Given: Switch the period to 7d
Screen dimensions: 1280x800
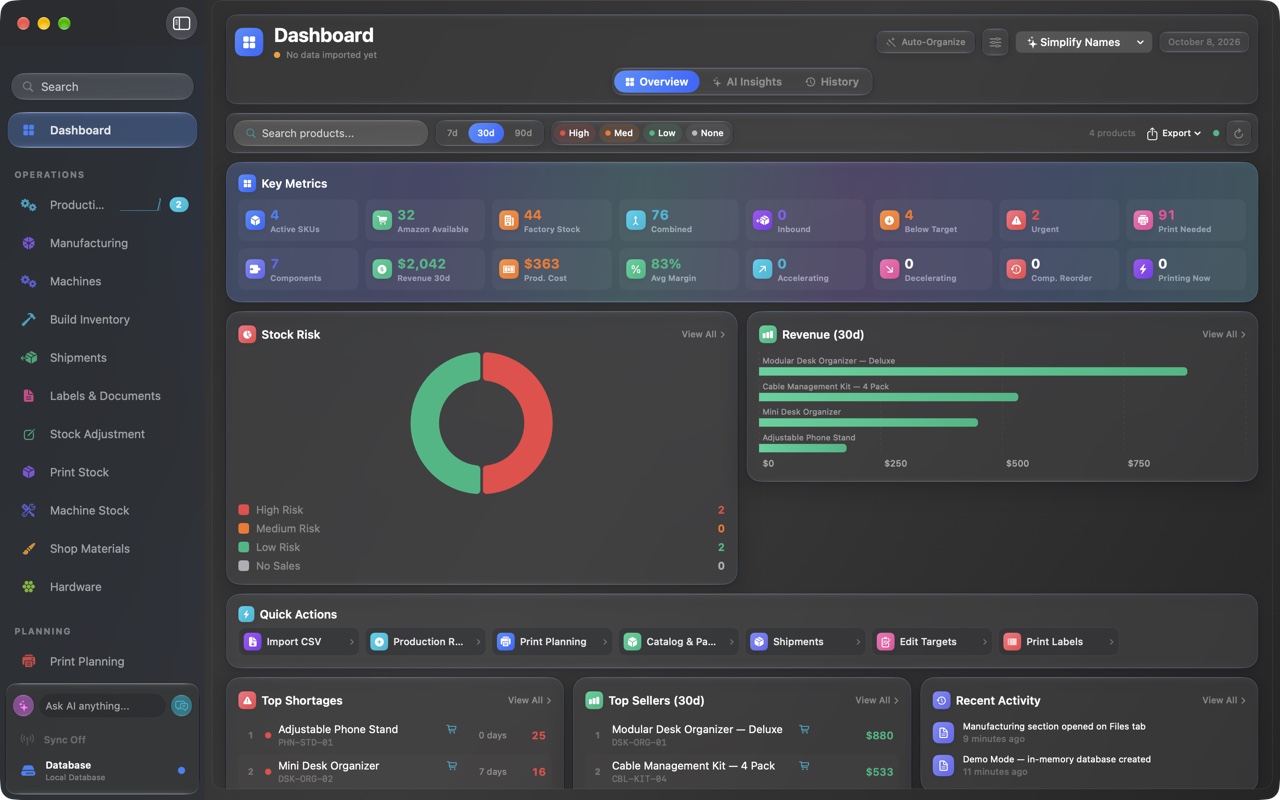Looking at the screenshot, I should click(452, 133).
